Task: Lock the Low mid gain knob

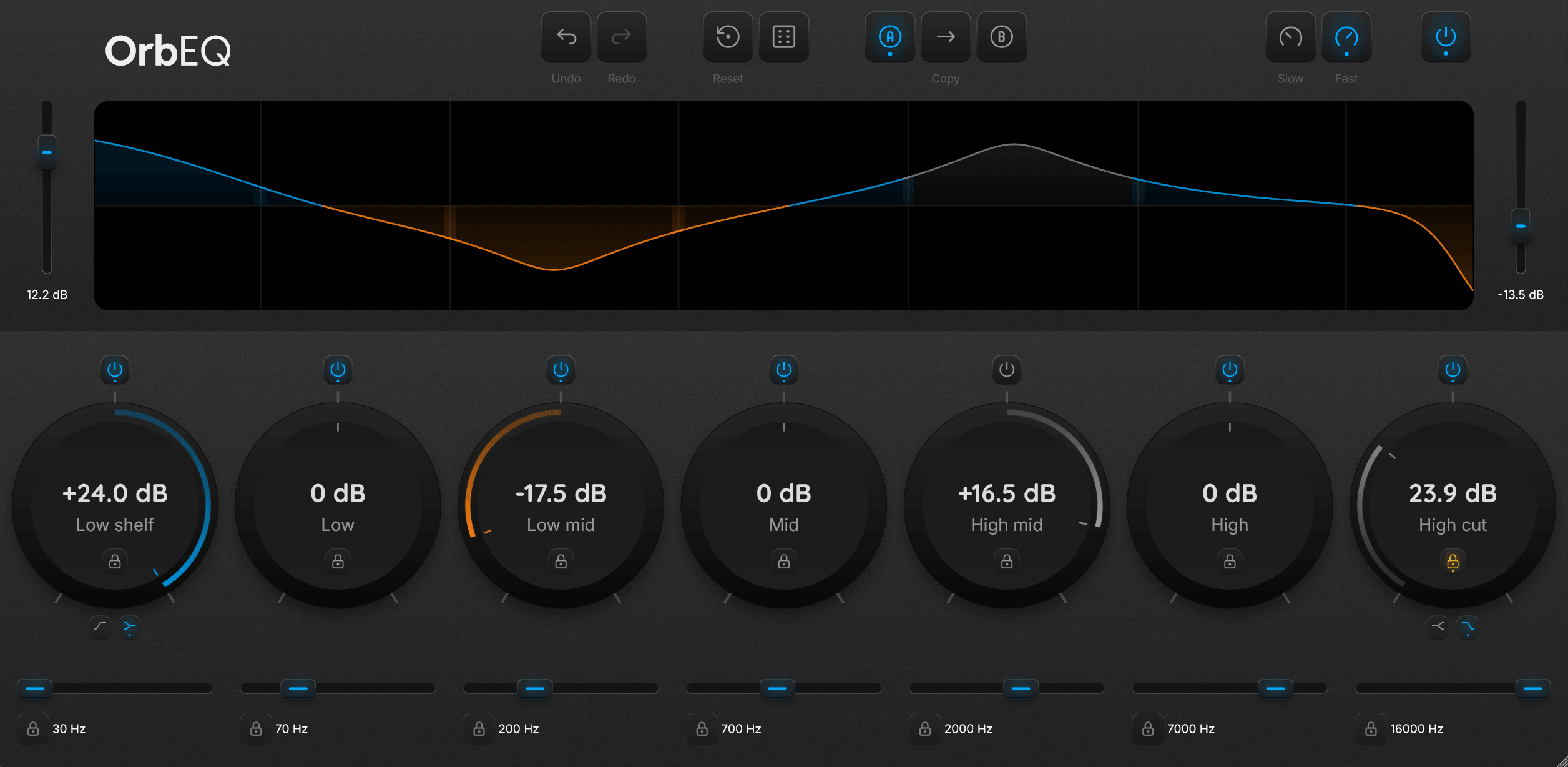Action: point(561,562)
